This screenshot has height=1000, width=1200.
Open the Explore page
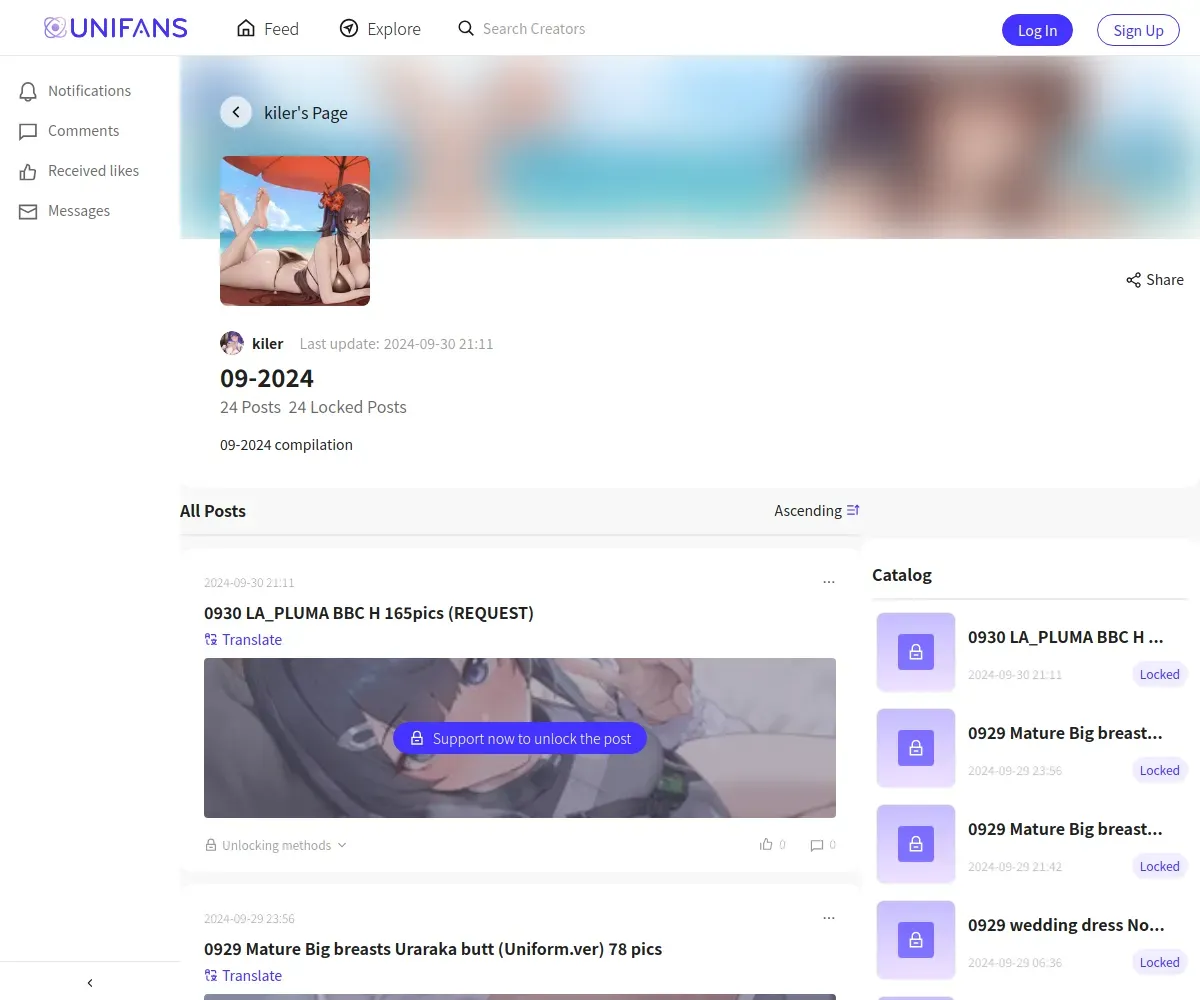(380, 29)
